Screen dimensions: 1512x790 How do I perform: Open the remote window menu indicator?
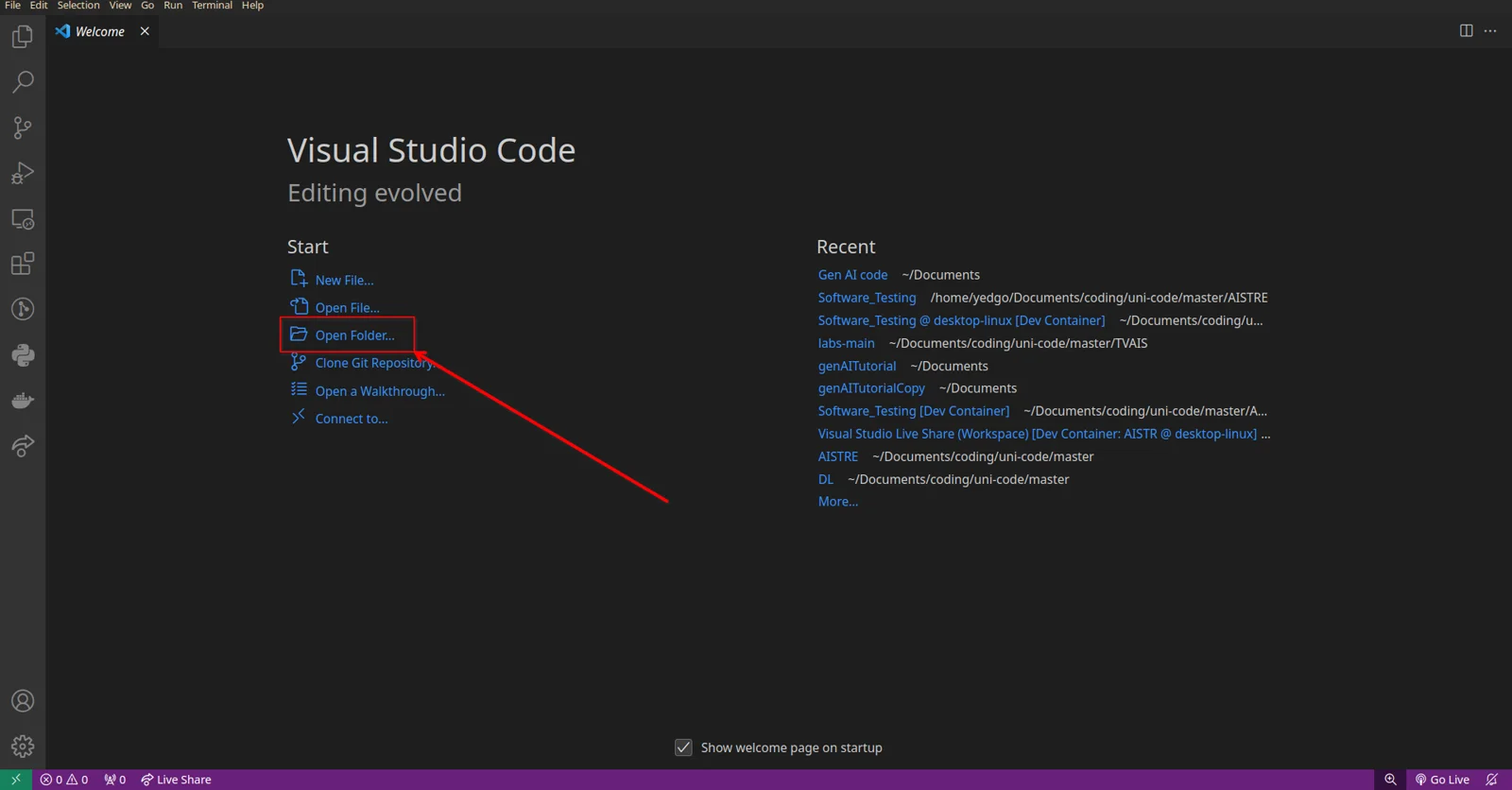click(16, 780)
